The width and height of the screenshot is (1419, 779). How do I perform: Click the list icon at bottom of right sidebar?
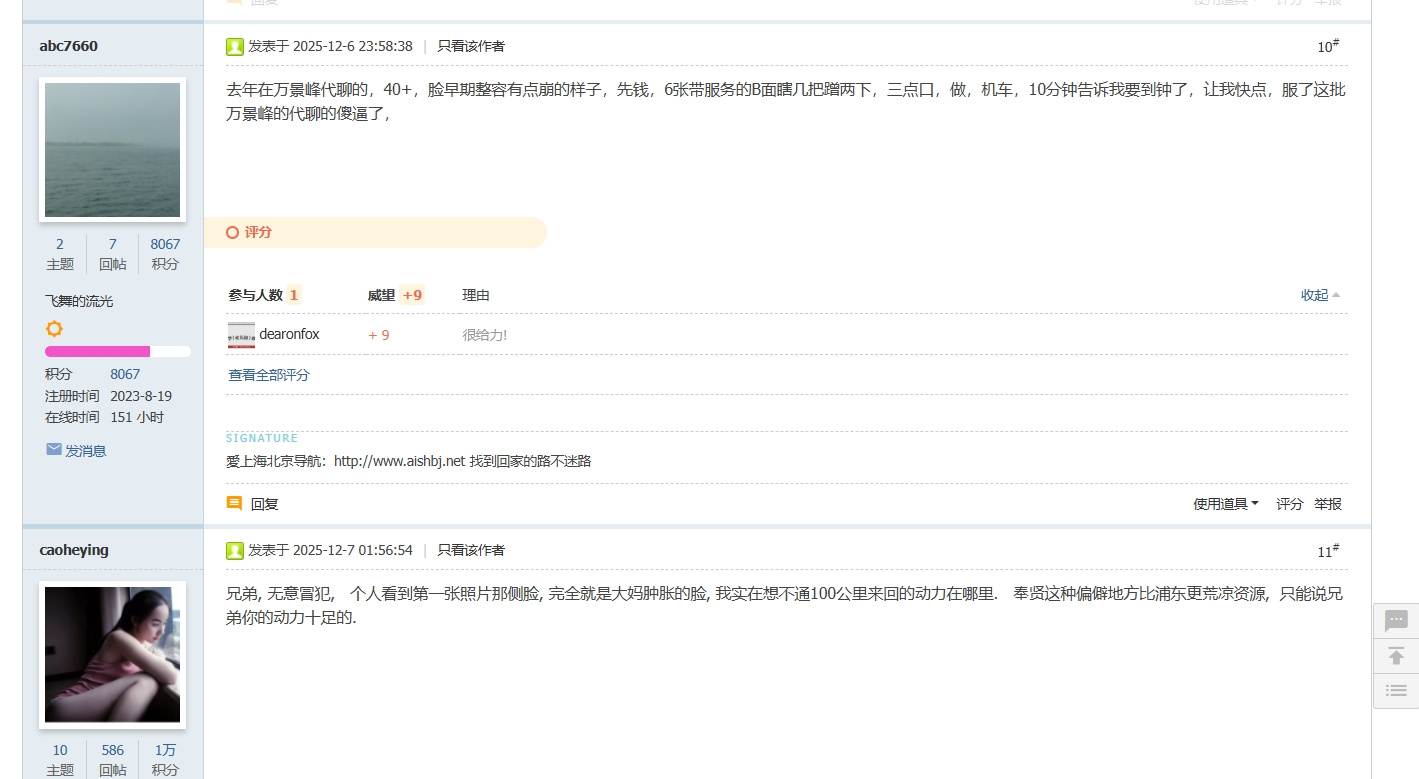tap(1395, 690)
